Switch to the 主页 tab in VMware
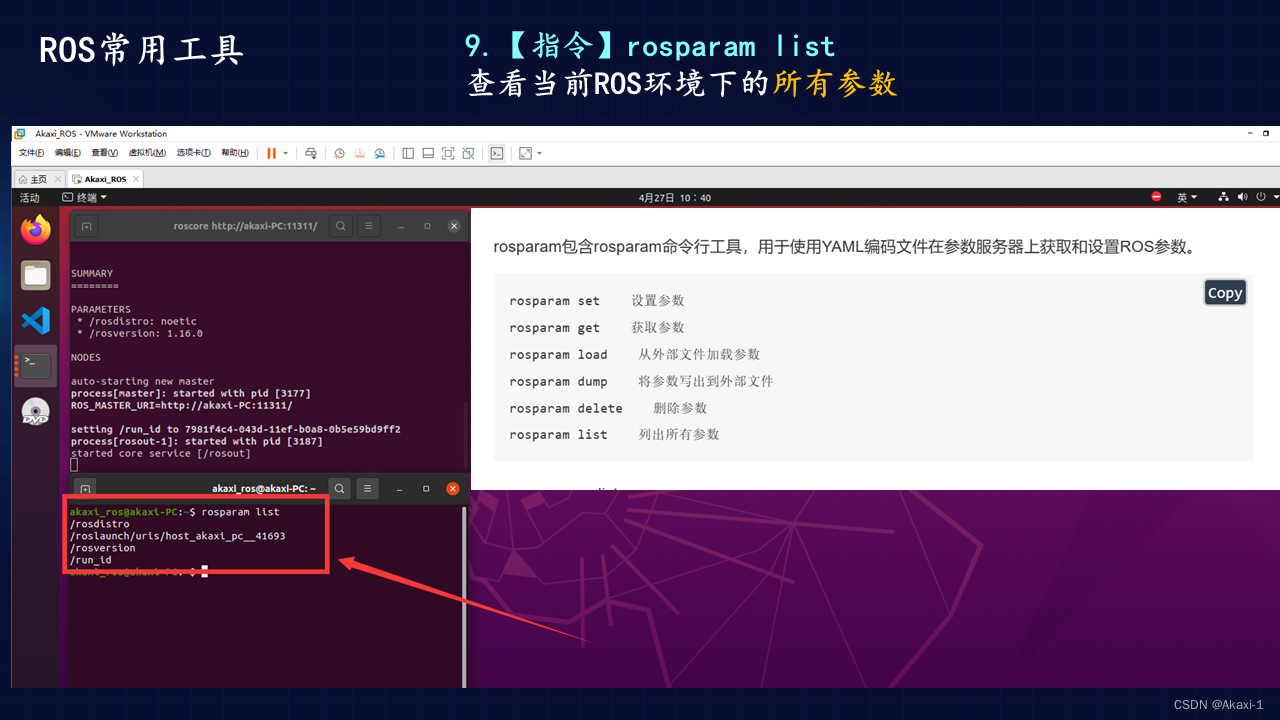 click(37, 178)
